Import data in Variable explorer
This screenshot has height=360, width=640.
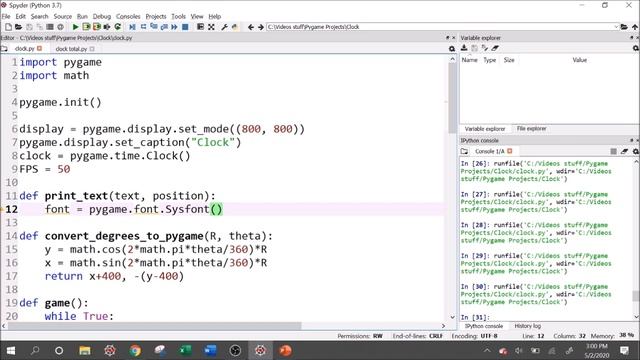point(464,48)
